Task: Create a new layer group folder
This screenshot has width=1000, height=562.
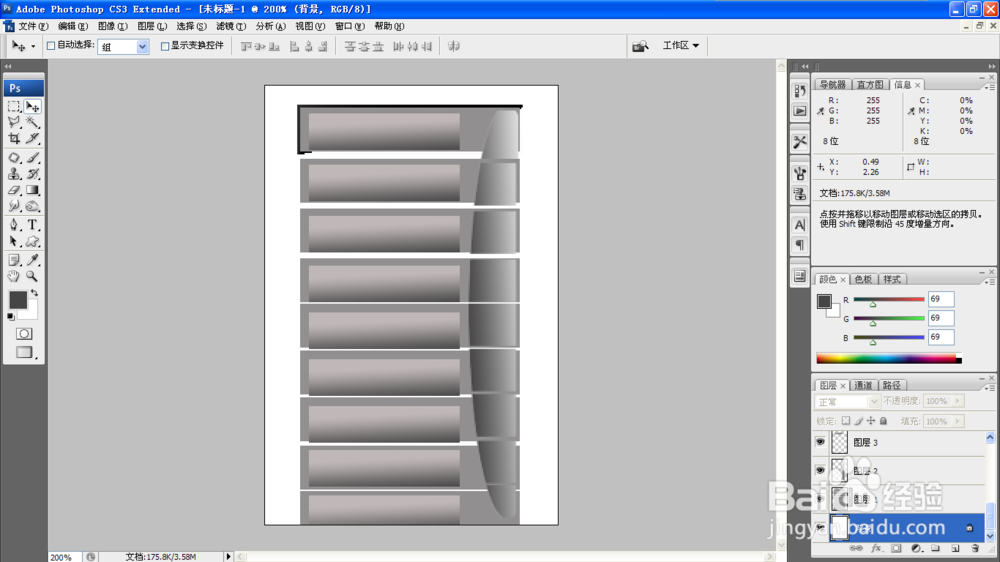Action: coord(936,549)
